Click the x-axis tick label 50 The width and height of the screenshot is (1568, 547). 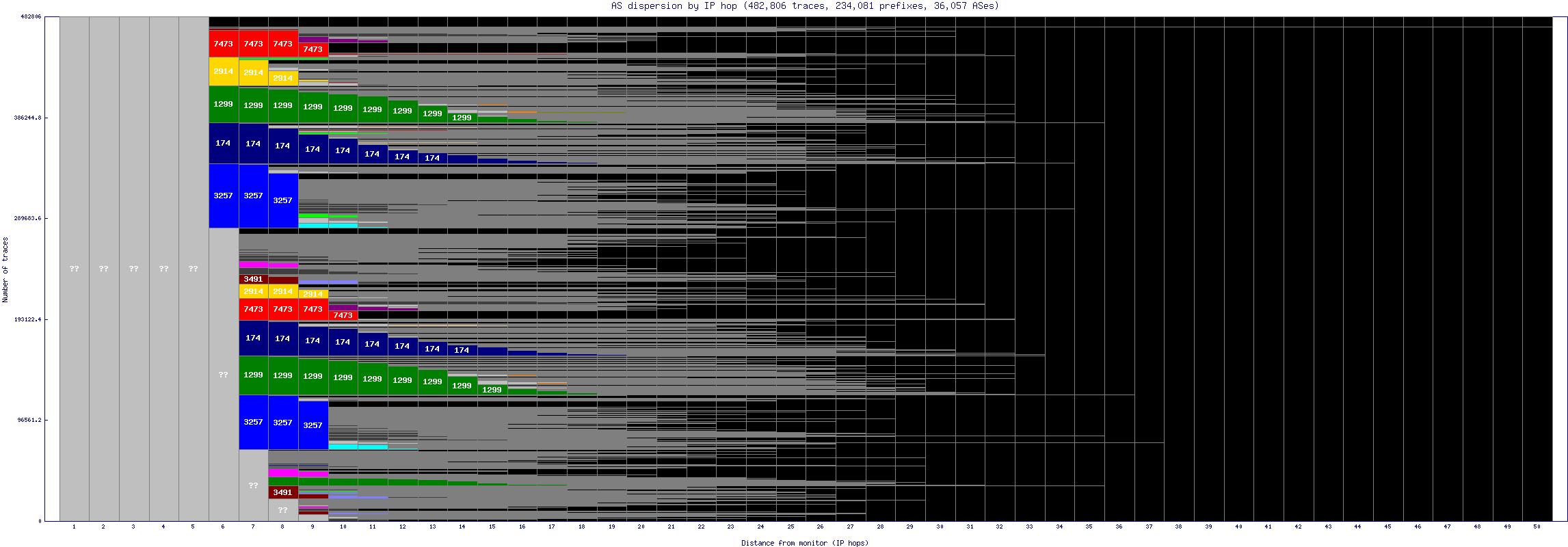coord(1537,526)
